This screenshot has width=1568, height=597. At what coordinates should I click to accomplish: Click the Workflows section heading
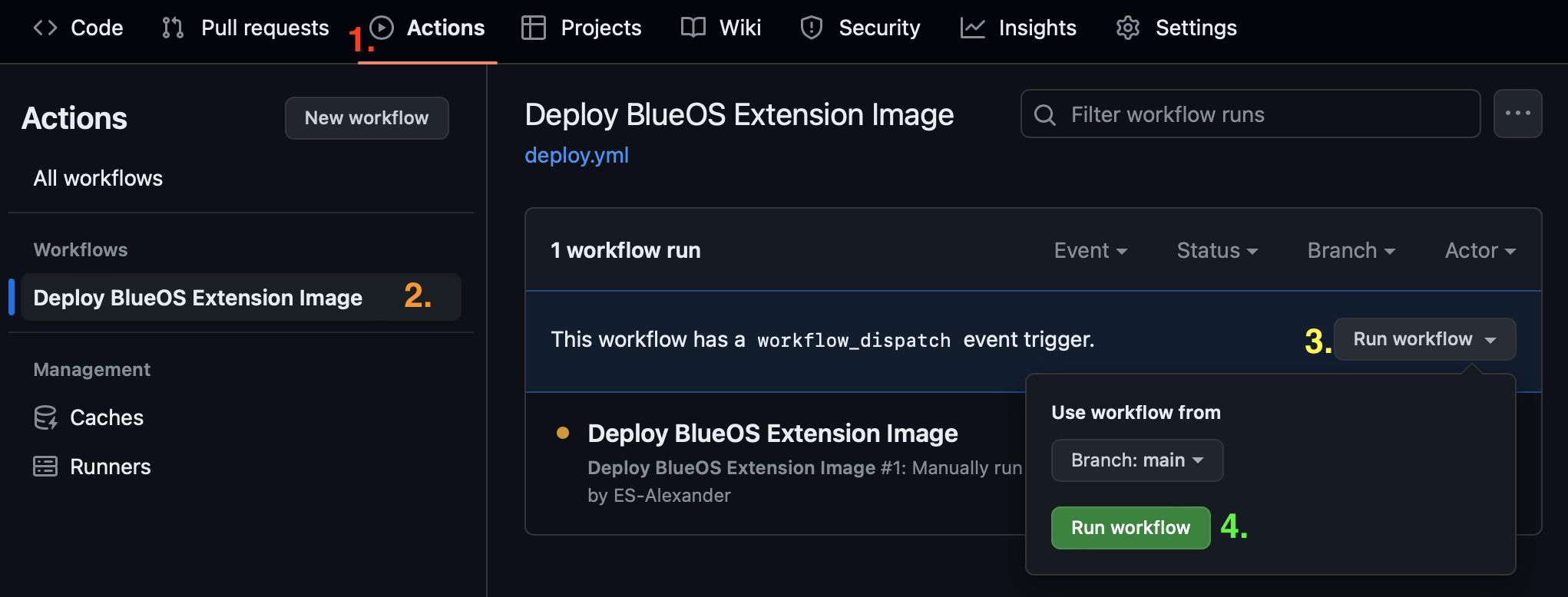coord(81,249)
